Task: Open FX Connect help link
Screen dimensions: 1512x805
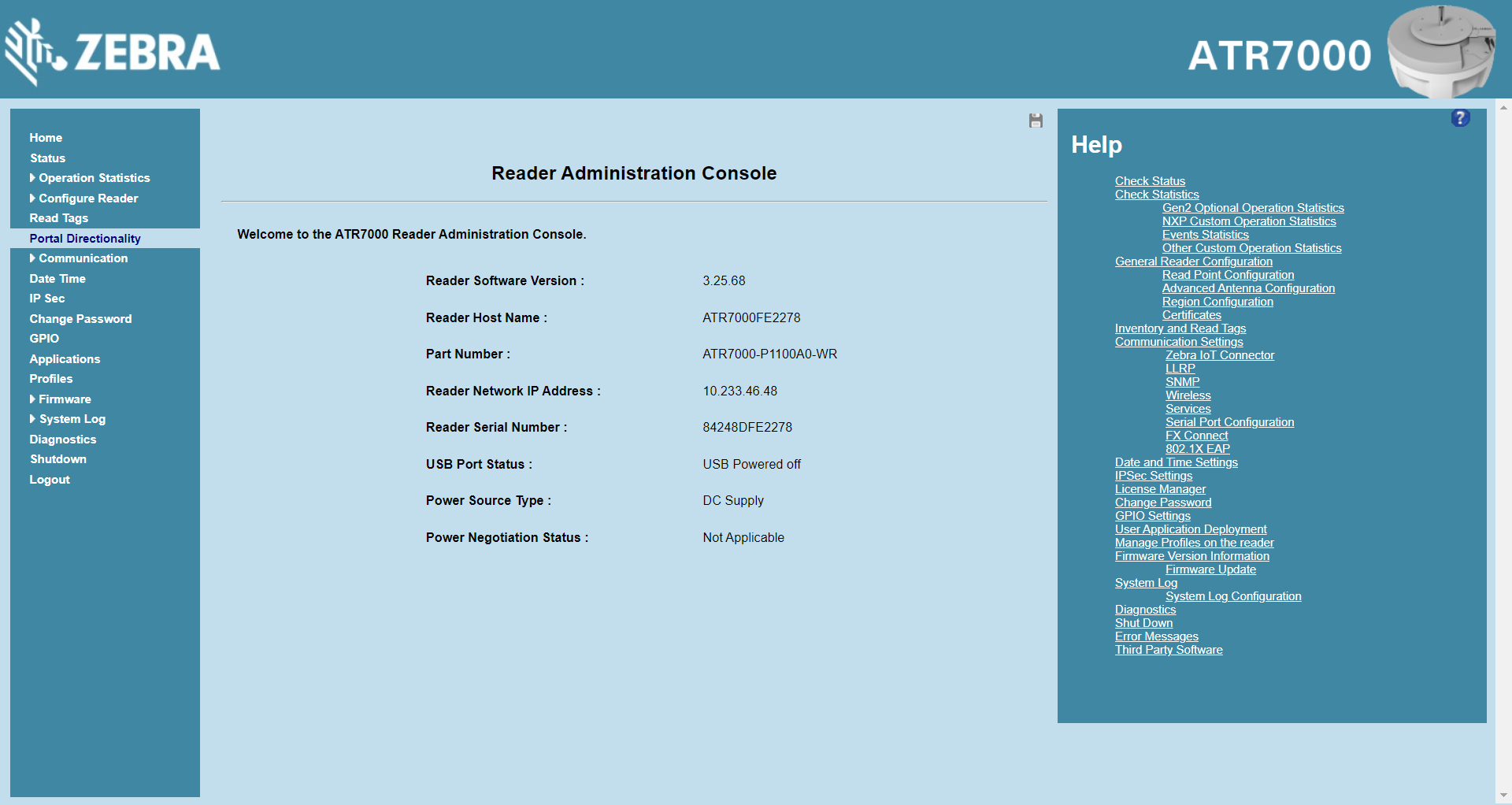Action: (x=1197, y=436)
